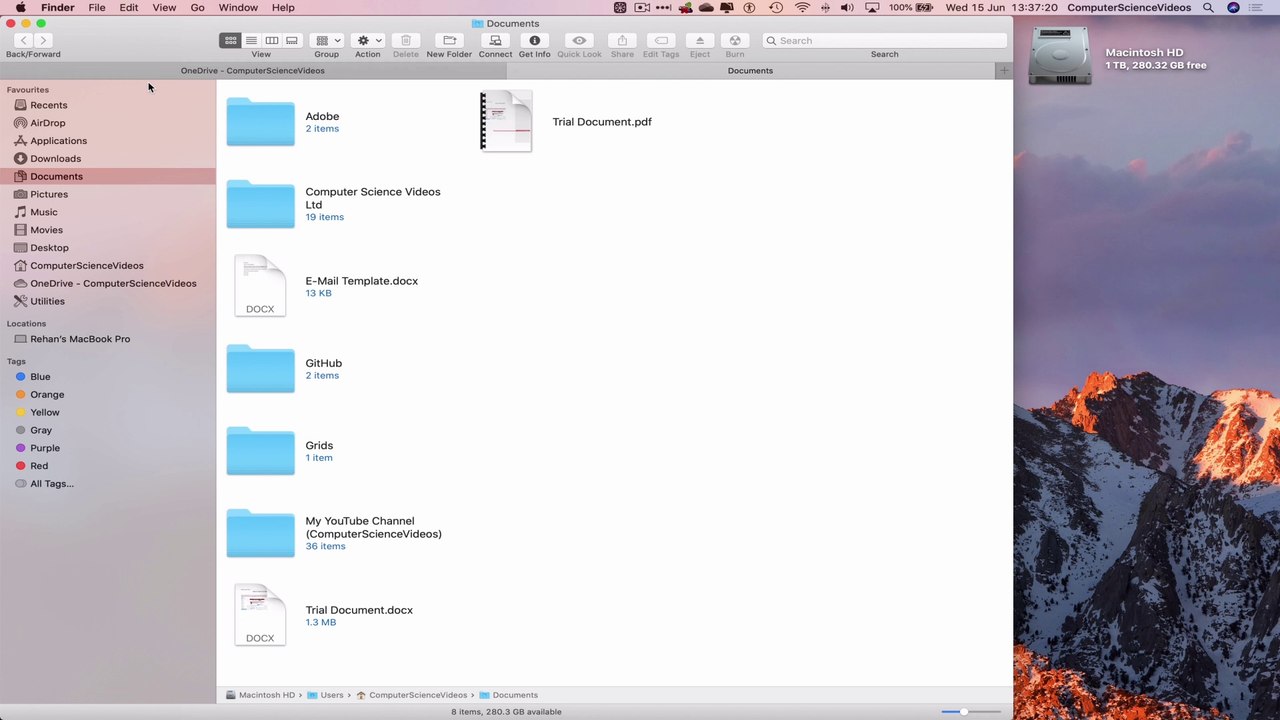Switch to column view in toolbar
This screenshot has width=1280, height=720.
tap(271, 40)
